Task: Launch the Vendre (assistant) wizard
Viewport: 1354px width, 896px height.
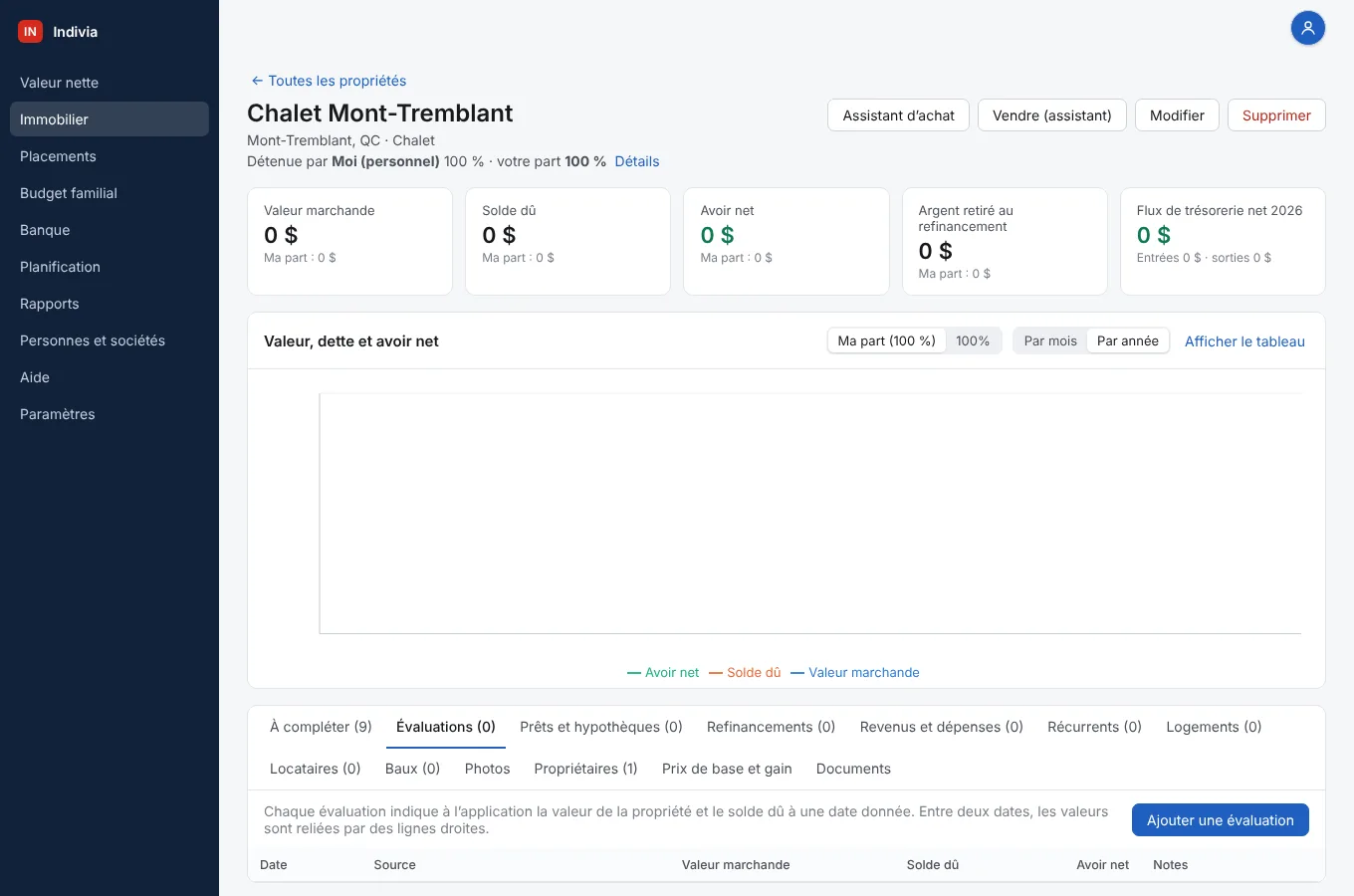Action: click(1051, 115)
